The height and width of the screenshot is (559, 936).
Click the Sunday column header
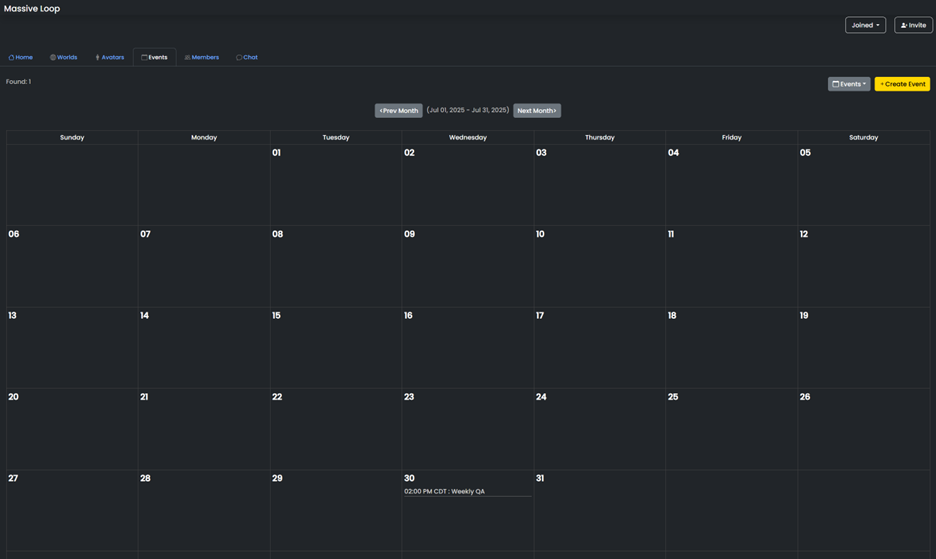(x=72, y=137)
